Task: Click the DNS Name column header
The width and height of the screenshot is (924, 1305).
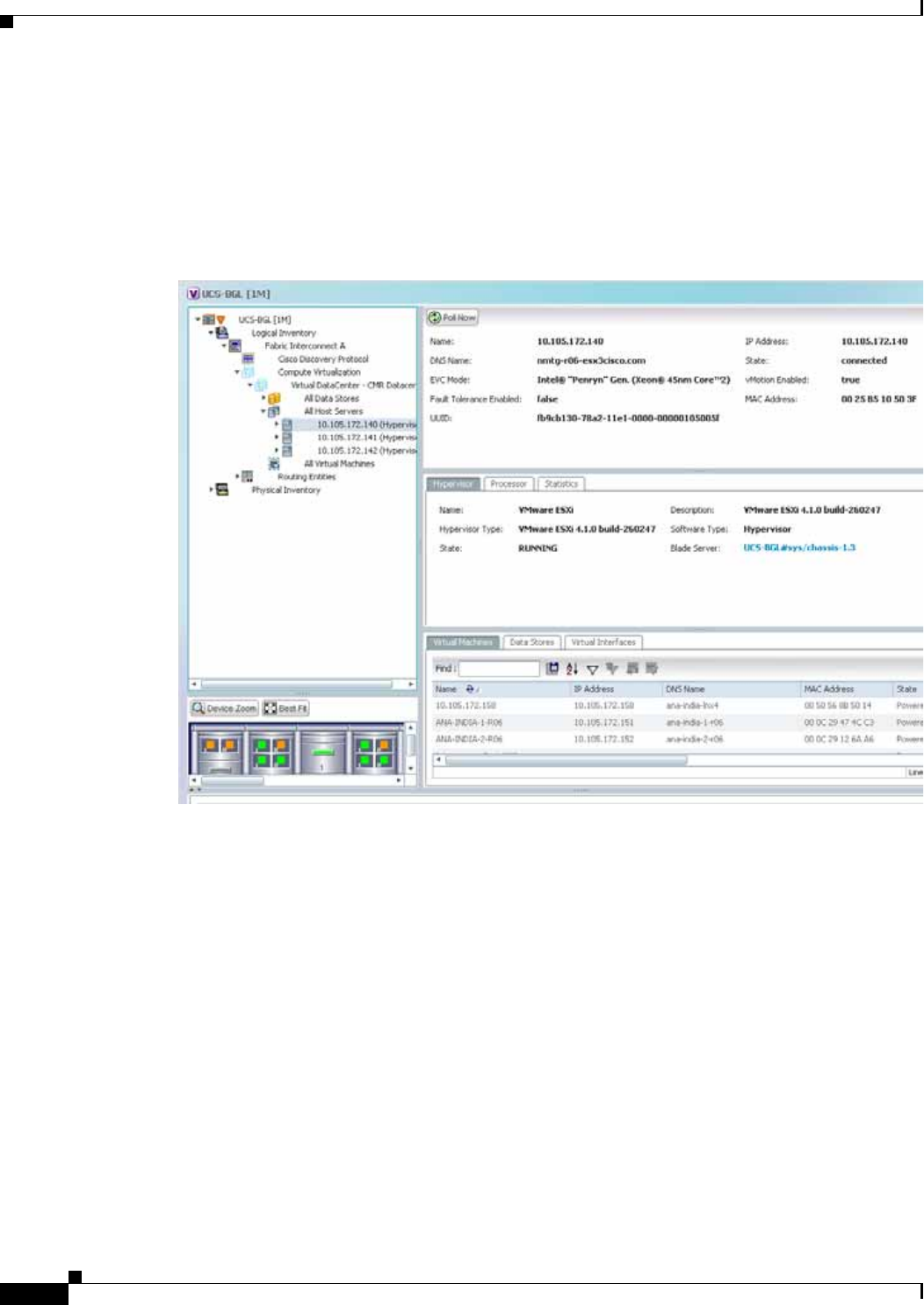Action: pos(731,689)
